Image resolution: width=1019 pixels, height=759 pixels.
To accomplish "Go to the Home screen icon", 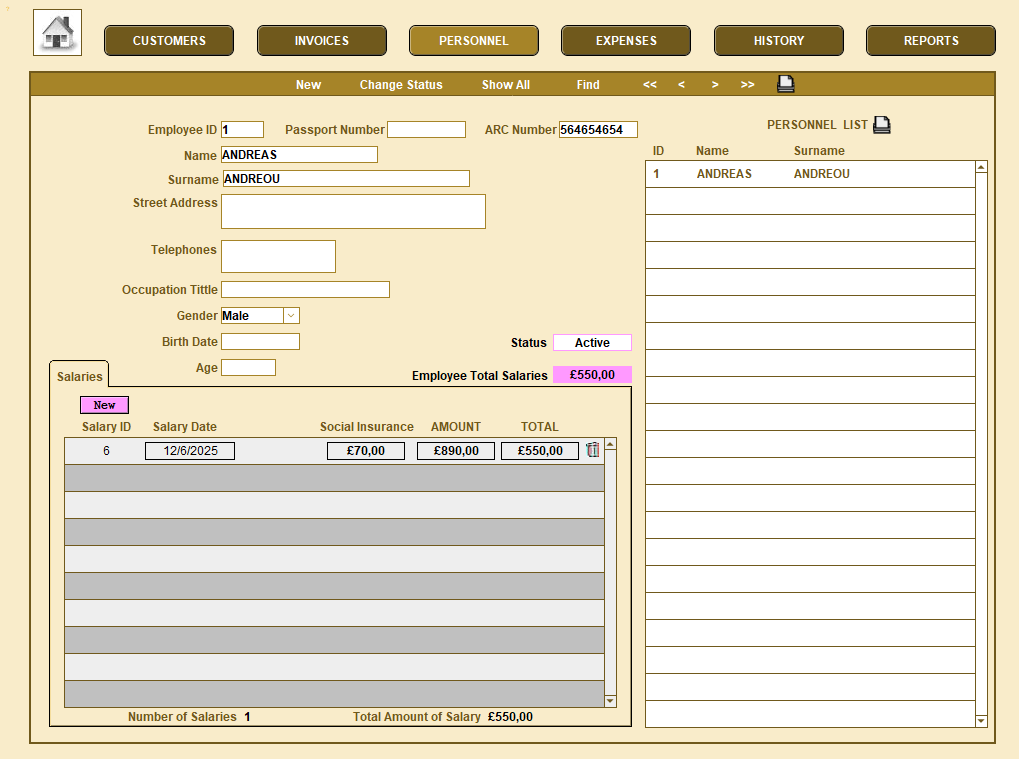I will pos(57,32).
